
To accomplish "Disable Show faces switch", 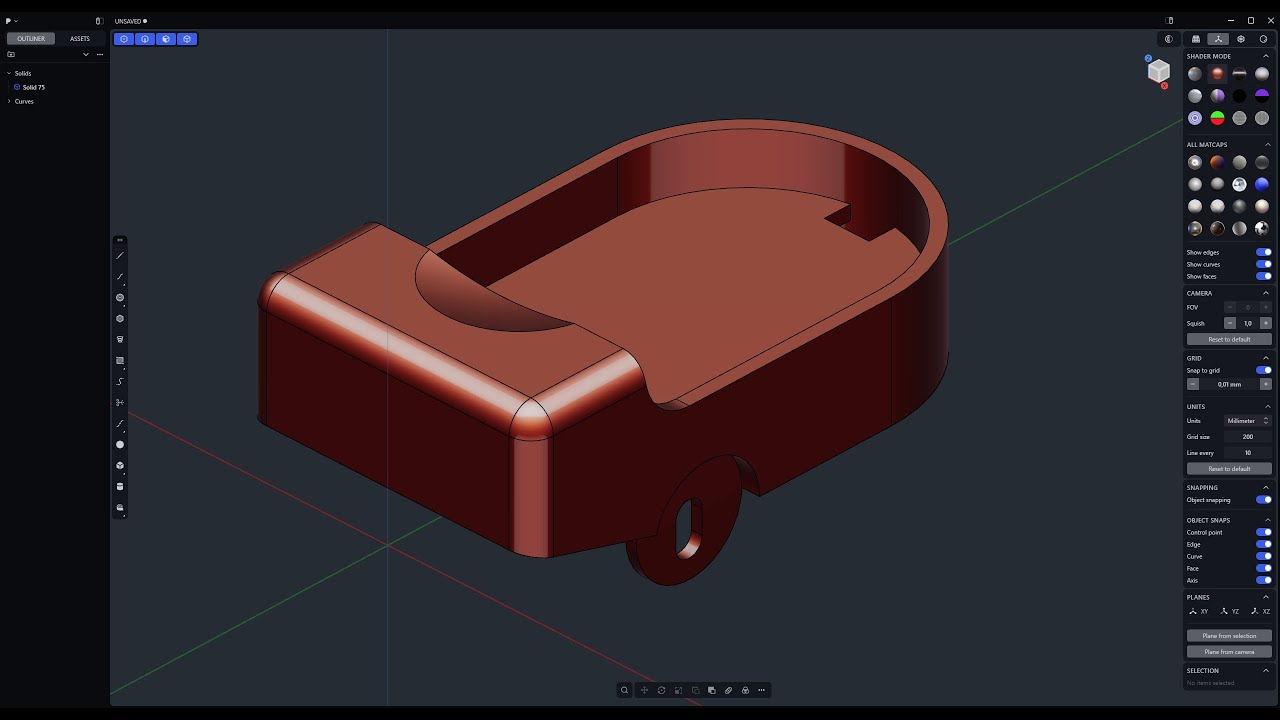I will tap(1264, 276).
